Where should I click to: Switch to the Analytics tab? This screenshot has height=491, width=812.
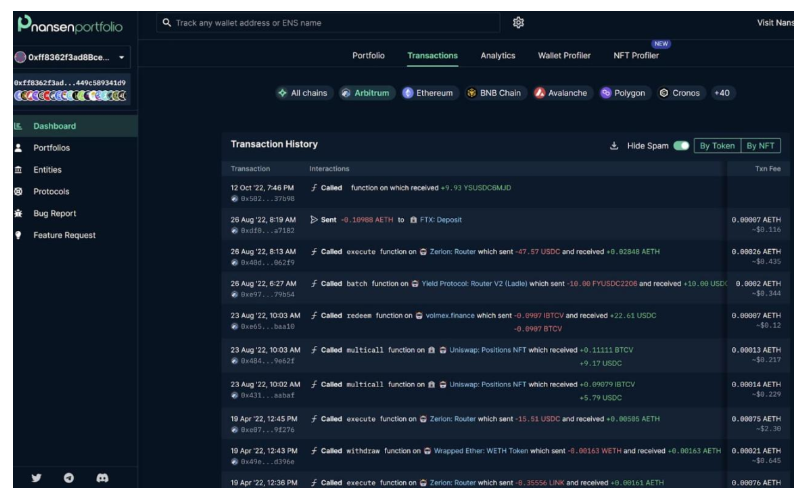(x=498, y=55)
